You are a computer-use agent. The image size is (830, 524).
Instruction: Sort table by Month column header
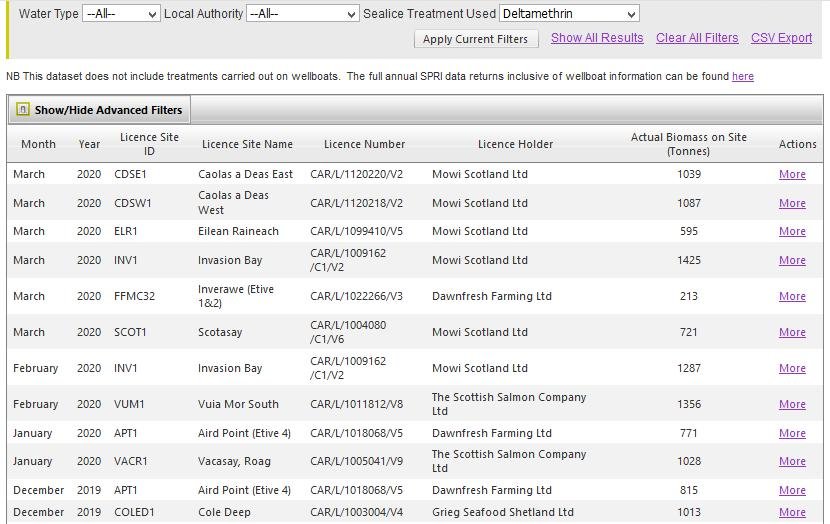(38, 144)
